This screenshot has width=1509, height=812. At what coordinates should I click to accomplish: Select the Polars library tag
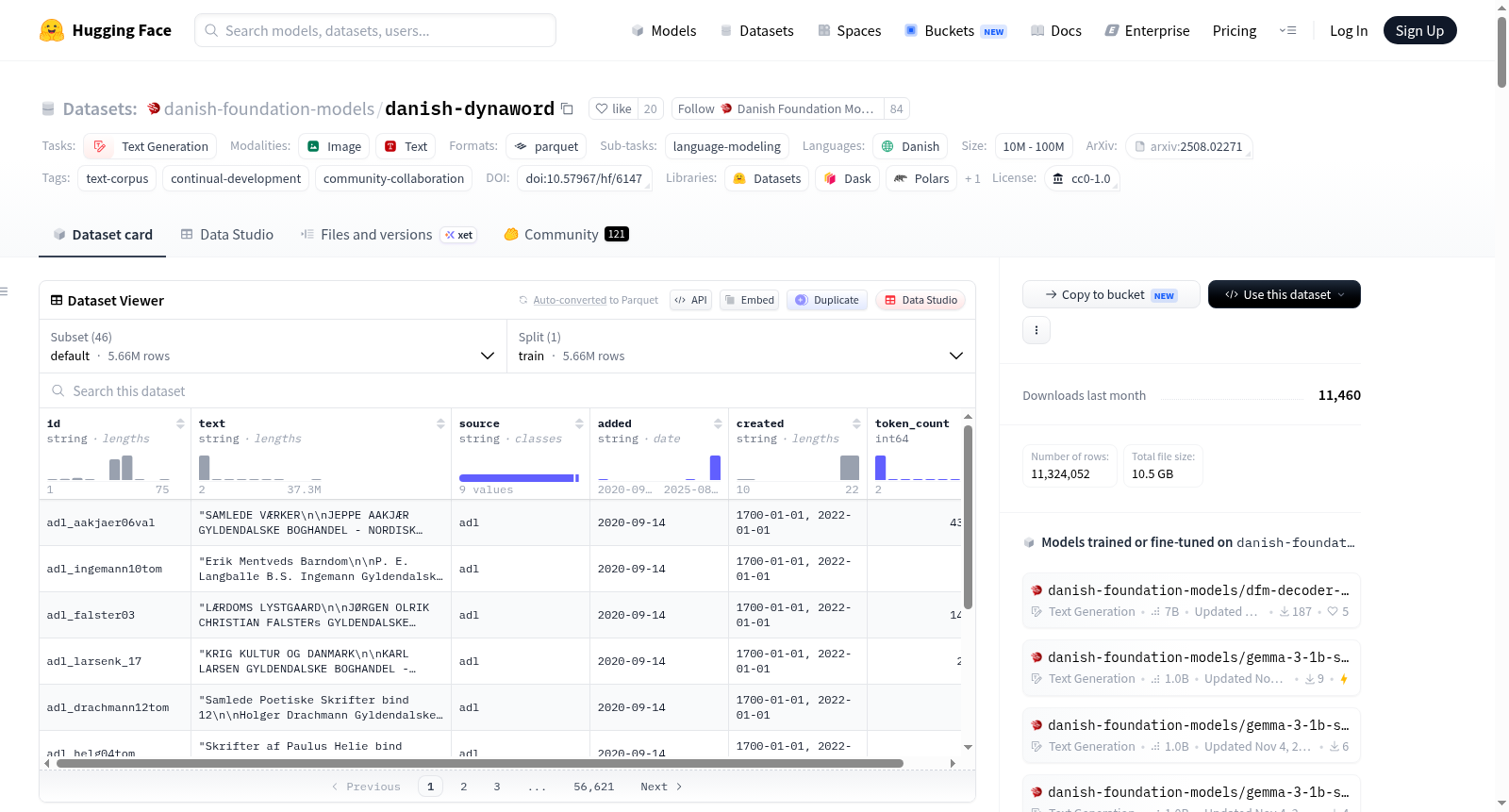(921, 178)
